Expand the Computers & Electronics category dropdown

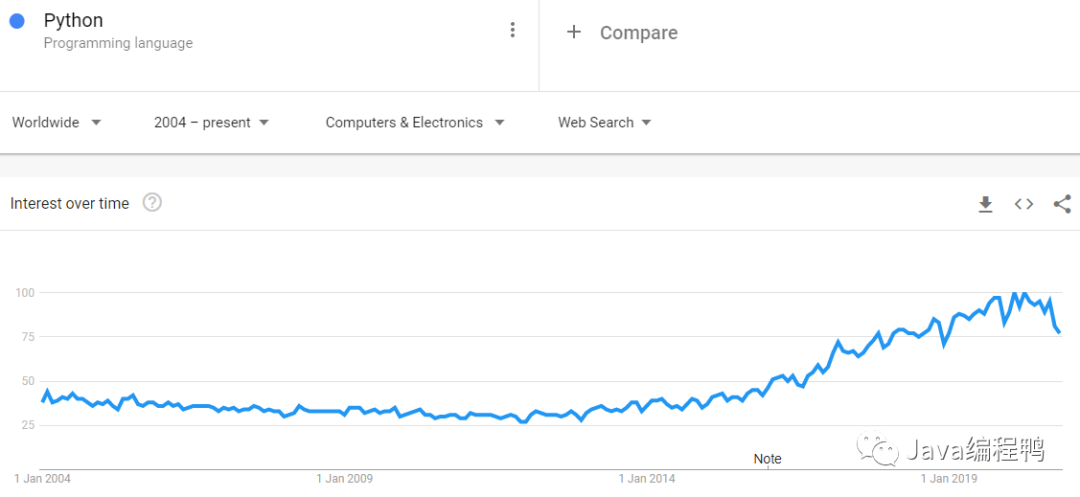tap(415, 122)
